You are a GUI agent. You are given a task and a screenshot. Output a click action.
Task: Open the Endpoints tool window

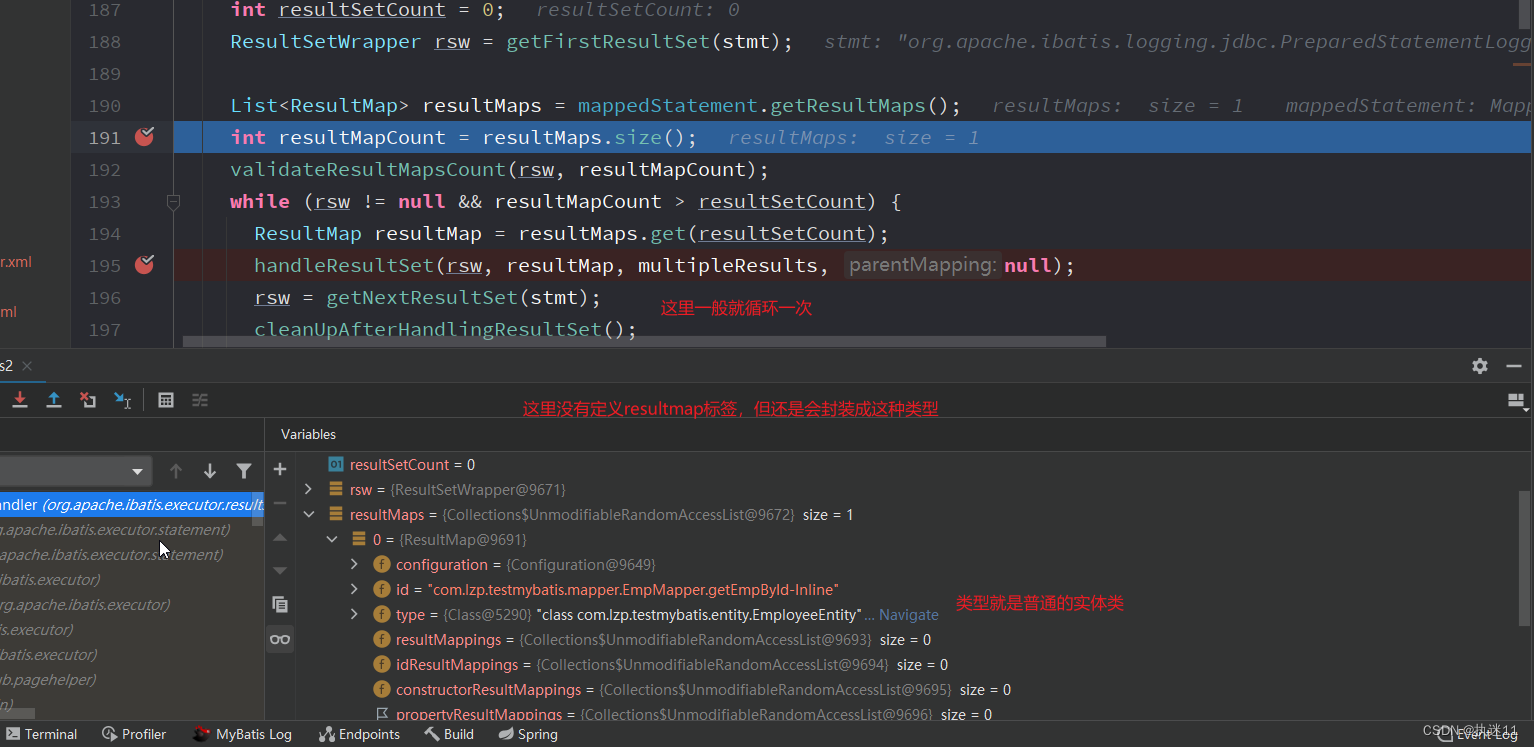(x=359, y=734)
